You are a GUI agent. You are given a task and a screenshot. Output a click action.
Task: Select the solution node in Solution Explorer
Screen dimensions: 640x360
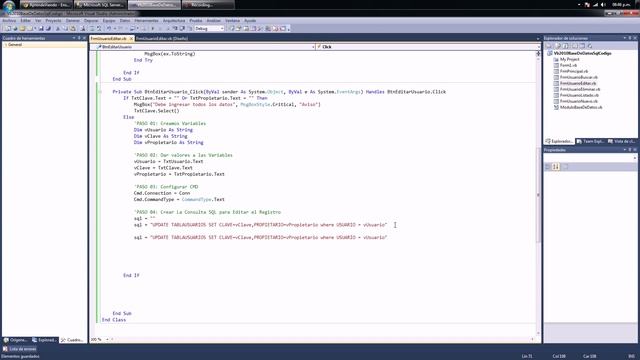click(x=582, y=53)
